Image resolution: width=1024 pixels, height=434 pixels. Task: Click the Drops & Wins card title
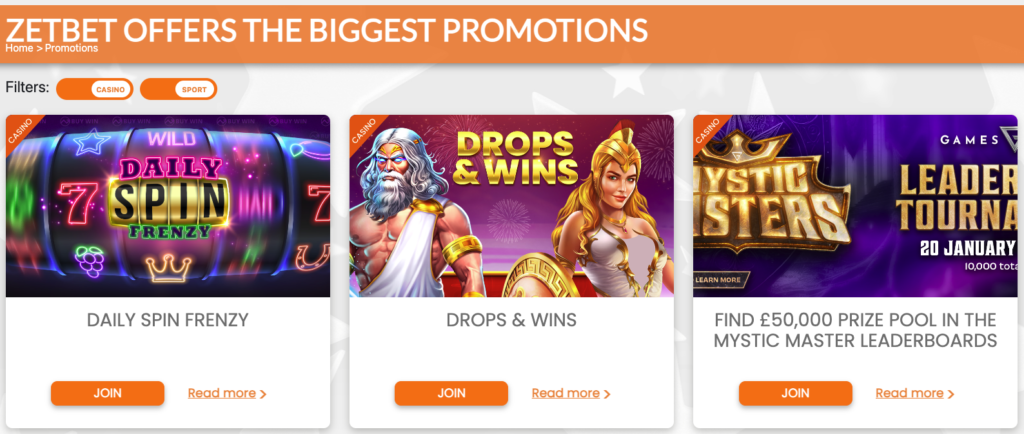point(511,320)
